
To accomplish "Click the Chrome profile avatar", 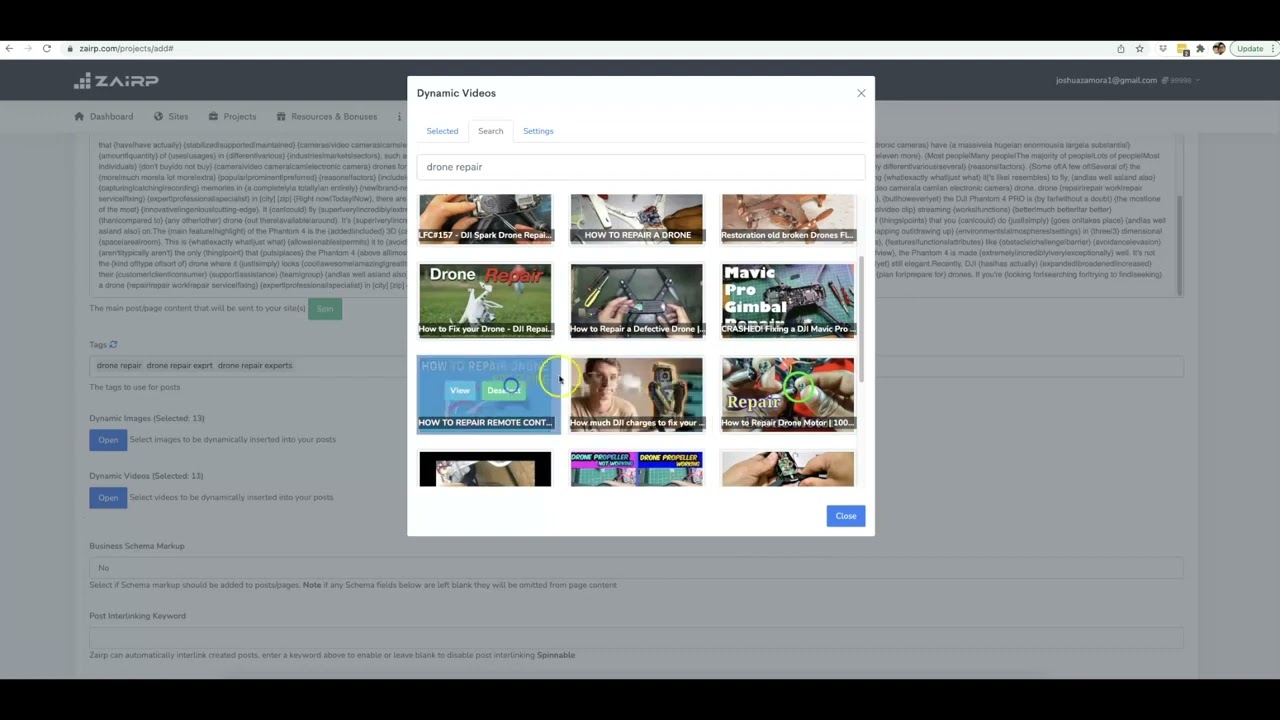I will coord(1218,48).
